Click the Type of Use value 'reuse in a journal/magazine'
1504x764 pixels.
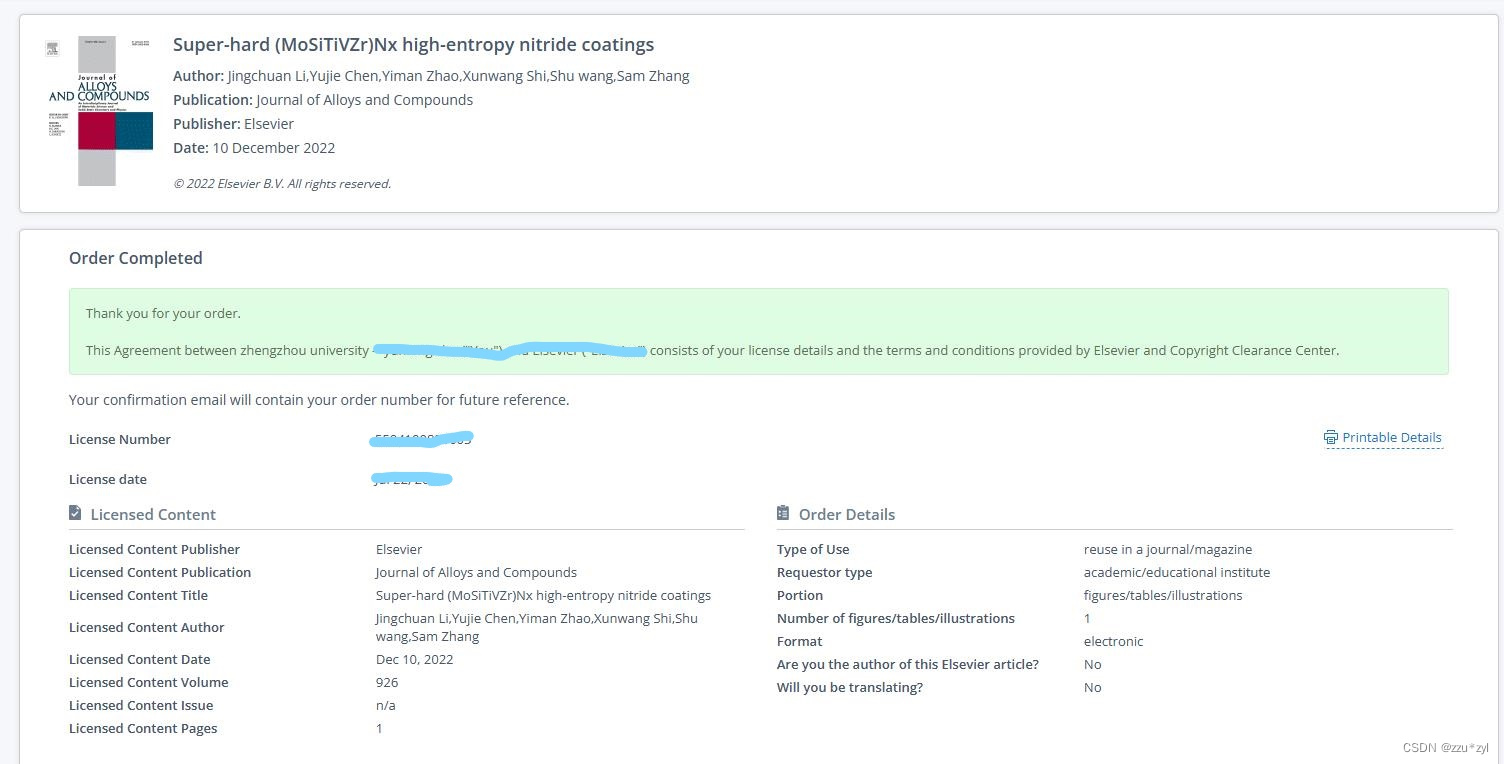click(x=1168, y=549)
